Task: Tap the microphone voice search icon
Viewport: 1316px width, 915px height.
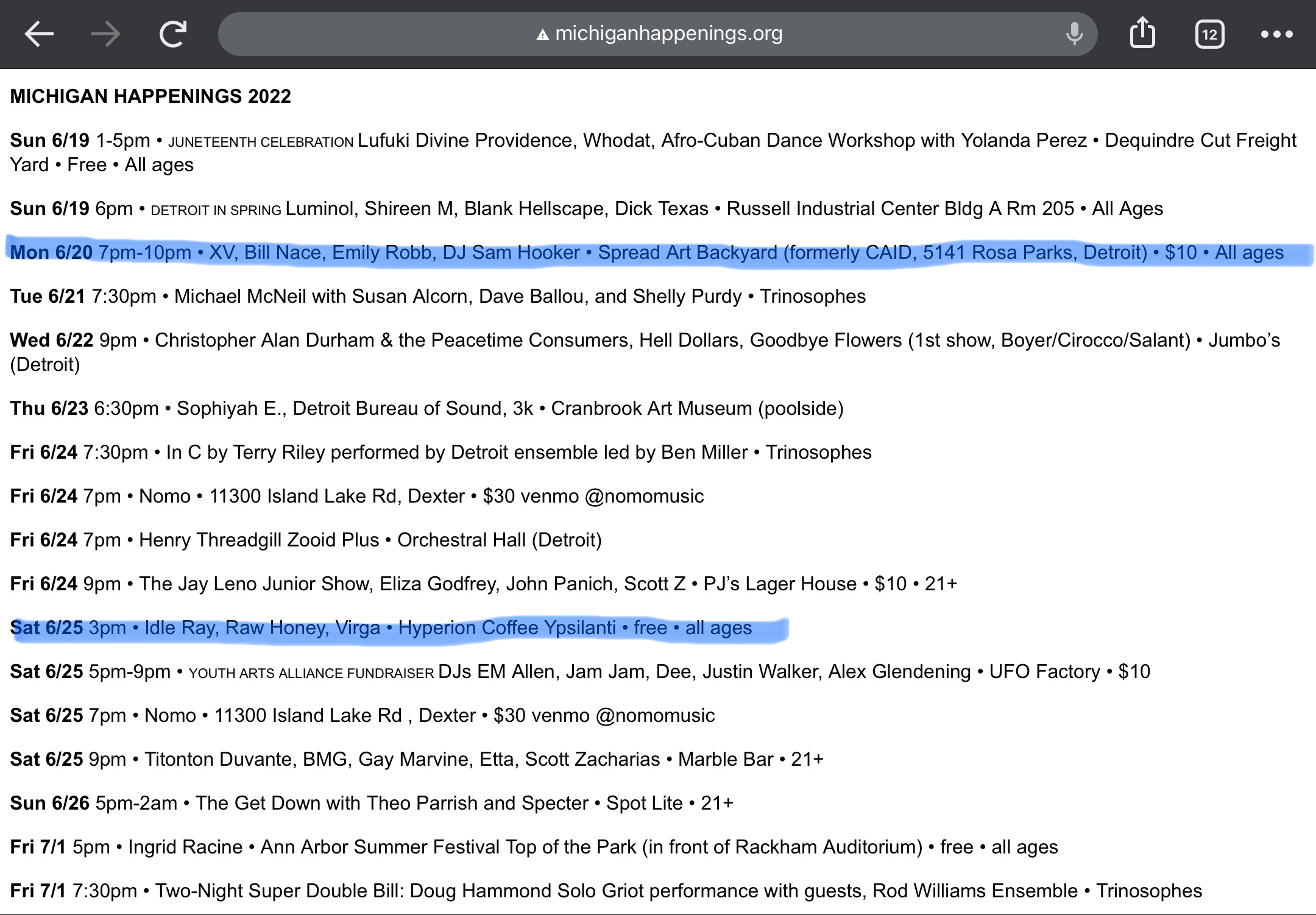Action: 1074,34
